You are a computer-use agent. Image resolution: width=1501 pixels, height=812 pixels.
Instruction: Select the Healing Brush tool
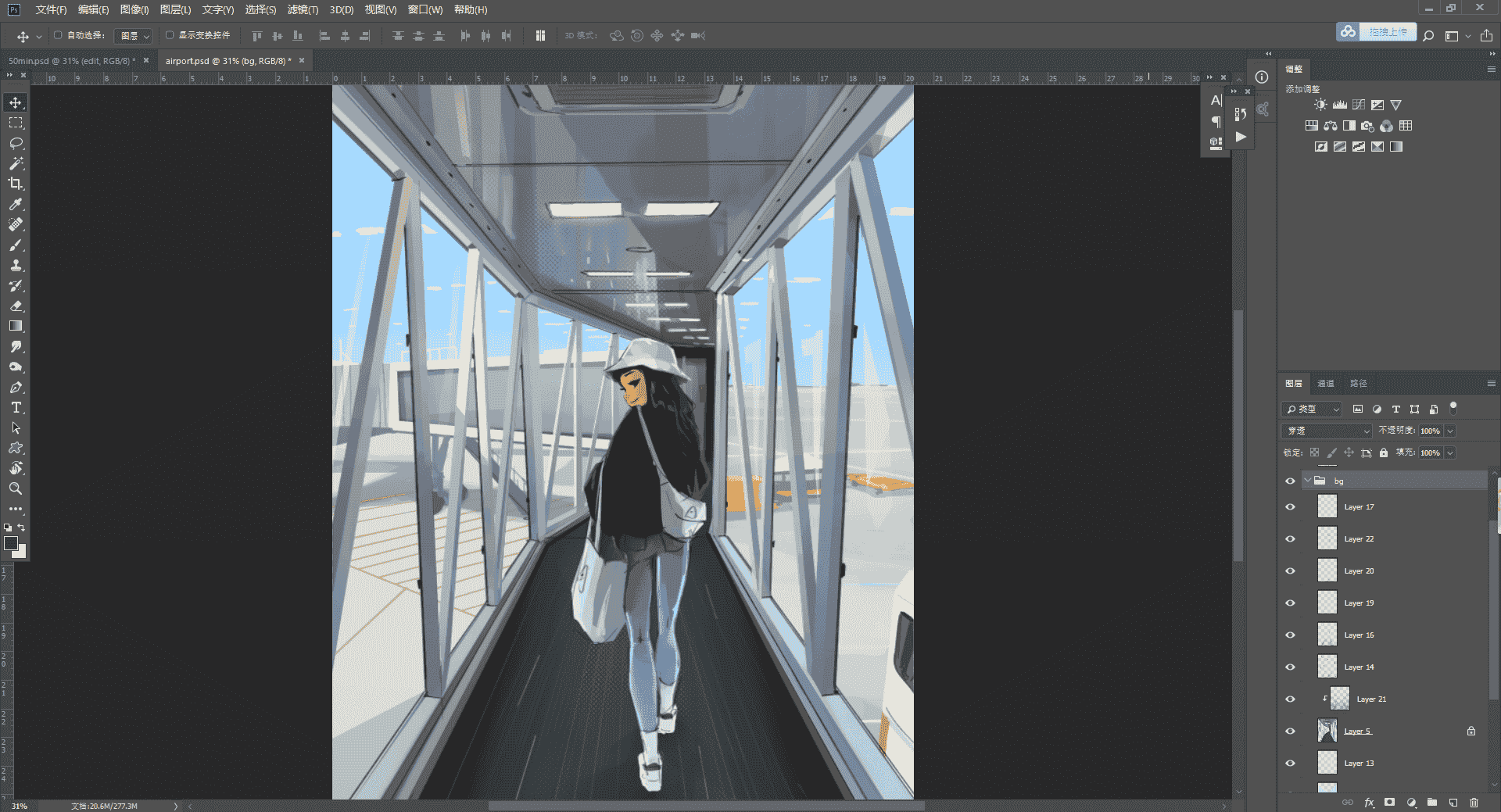click(x=16, y=224)
